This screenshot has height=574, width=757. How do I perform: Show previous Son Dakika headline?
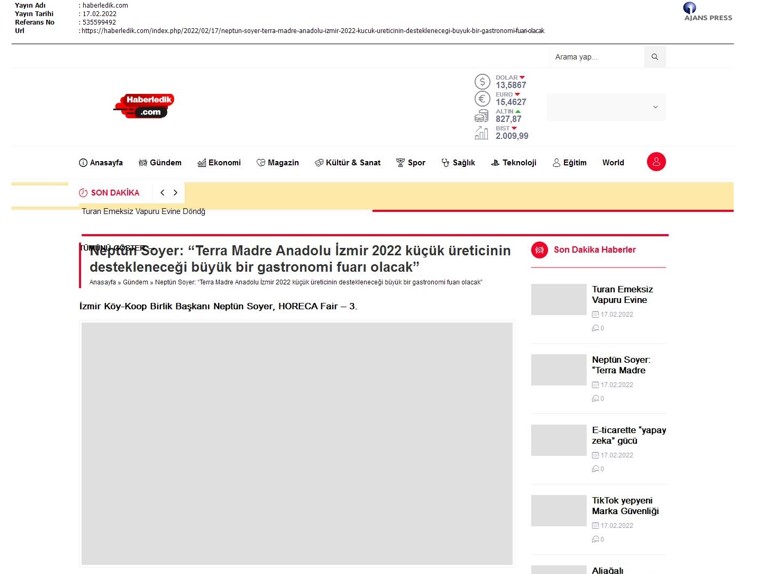click(162, 193)
